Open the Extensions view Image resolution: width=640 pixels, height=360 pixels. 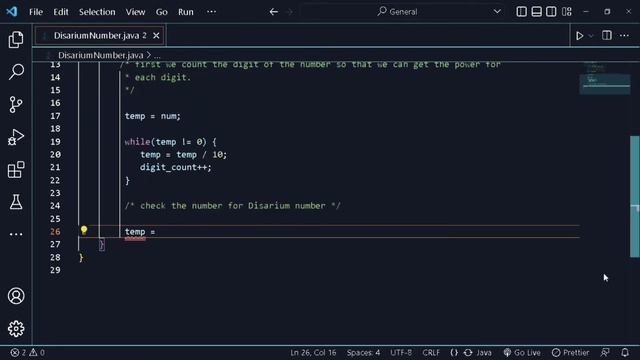16,169
